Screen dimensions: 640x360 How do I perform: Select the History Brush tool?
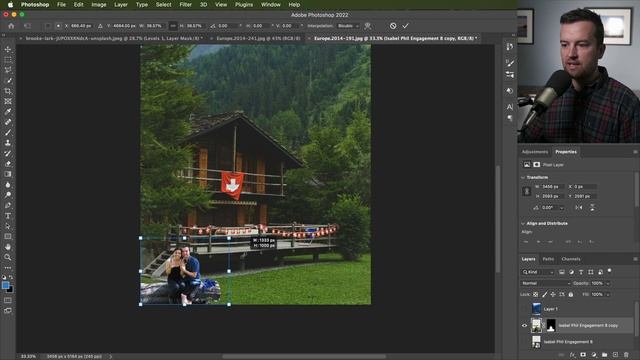(x=8, y=153)
